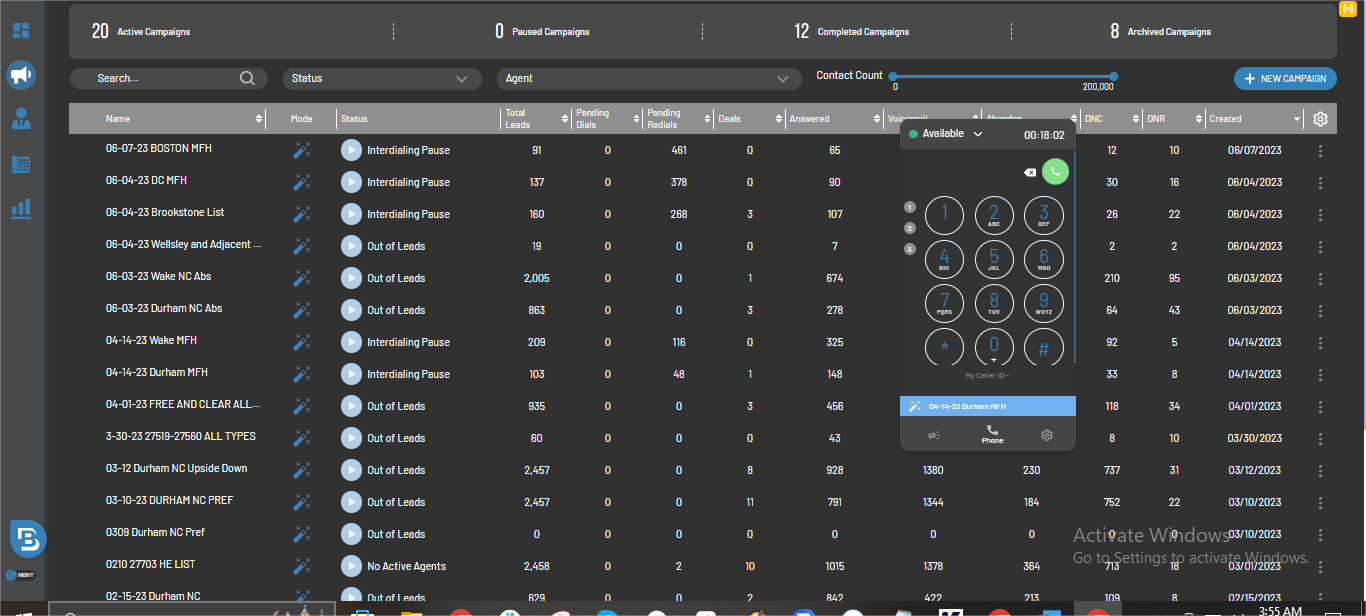Sort table by Name column

(x=260, y=119)
